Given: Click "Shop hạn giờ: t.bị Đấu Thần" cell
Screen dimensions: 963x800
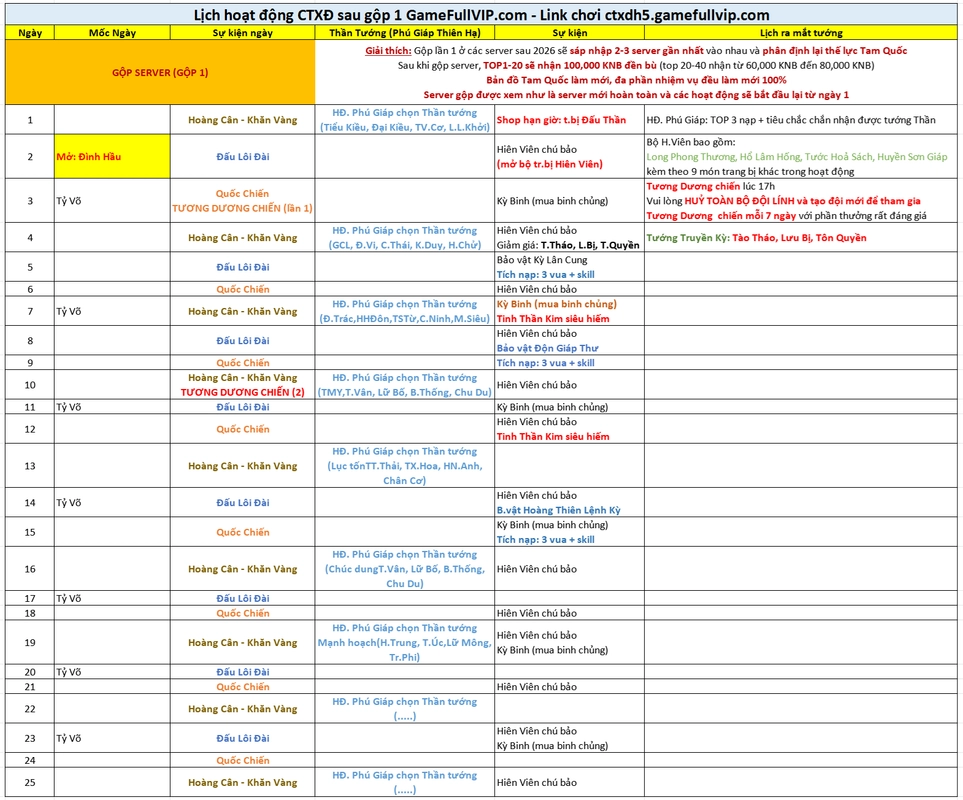Looking at the screenshot, I should click(561, 120).
